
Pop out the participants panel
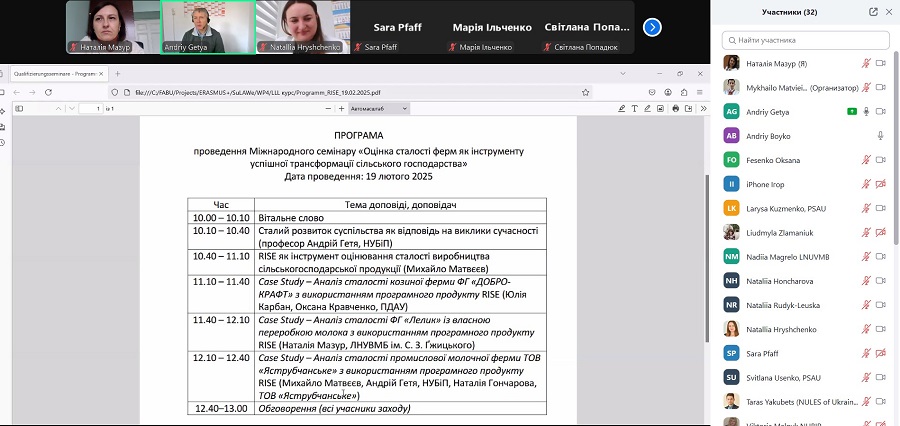point(873,12)
